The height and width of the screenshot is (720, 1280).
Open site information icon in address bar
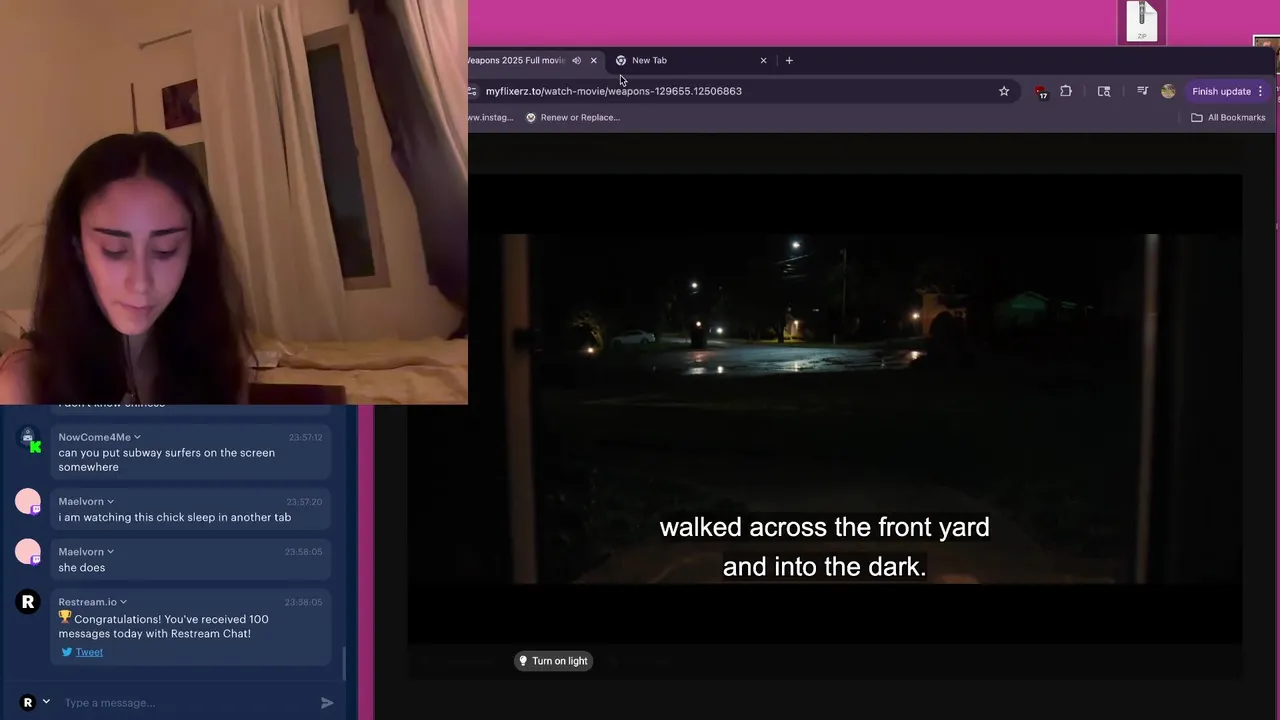472,91
